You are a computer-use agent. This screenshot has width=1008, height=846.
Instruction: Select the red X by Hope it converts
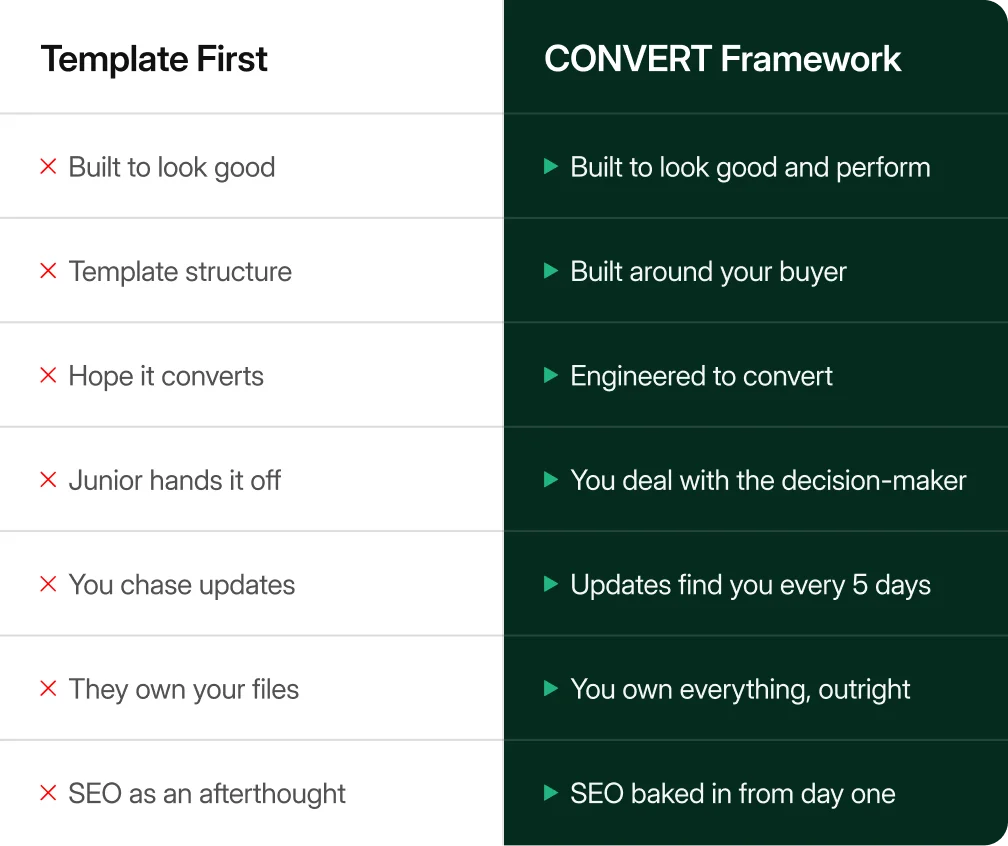(x=48, y=375)
